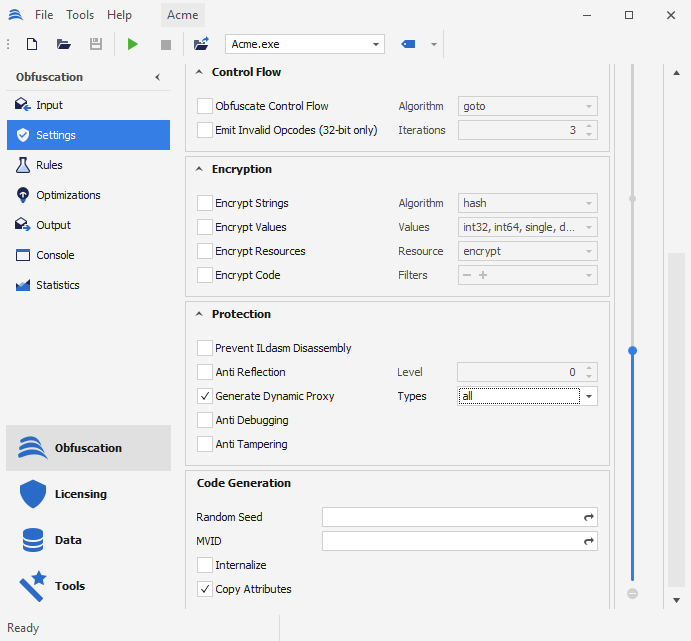The width and height of the screenshot is (691, 641).
Task: Open the Rules page in sidebar
Action: (x=49, y=165)
